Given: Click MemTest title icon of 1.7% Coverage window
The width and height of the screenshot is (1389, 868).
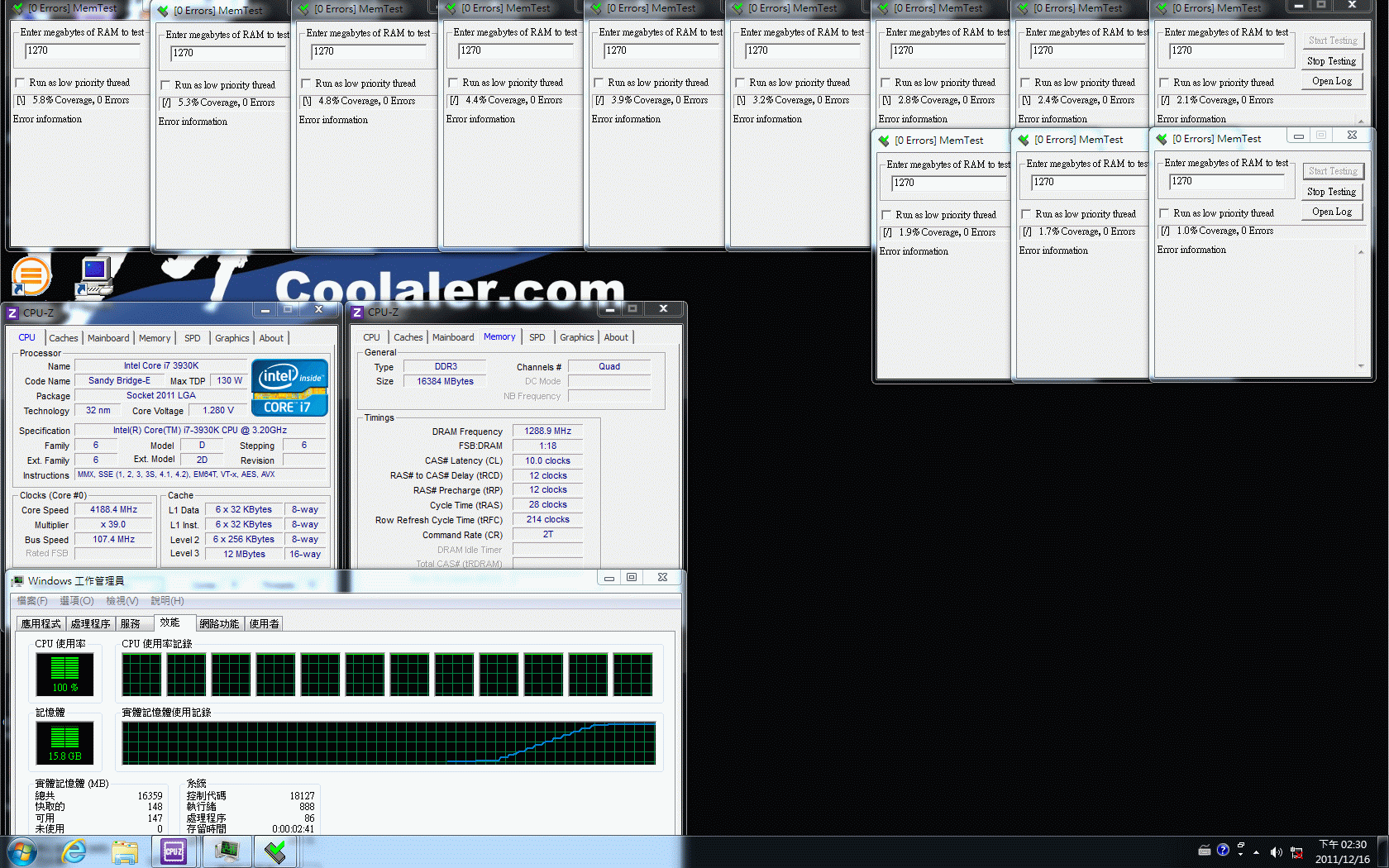Looking at the screenshot, I should coord(1024,140).
